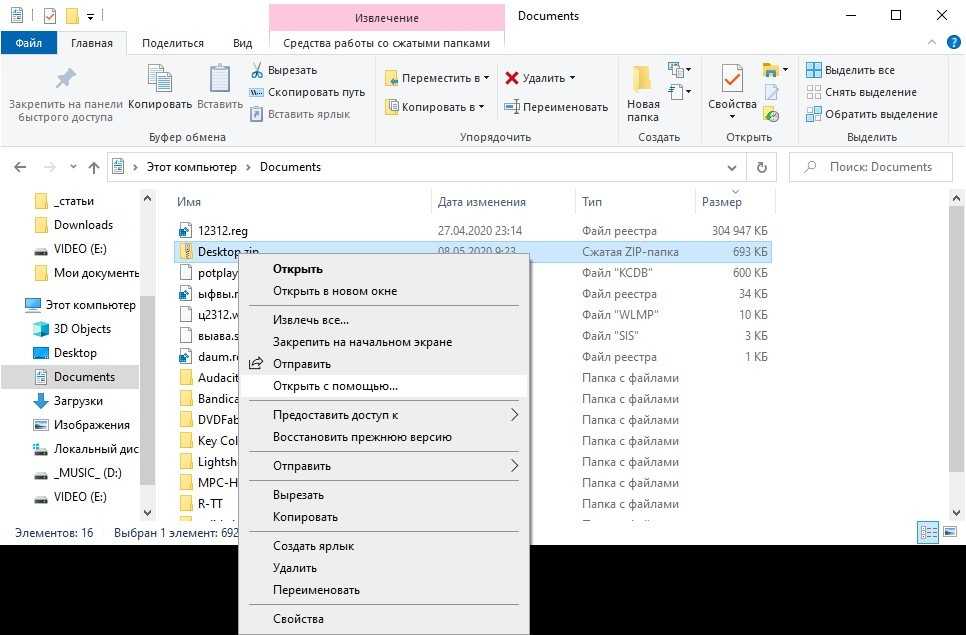
Task: Choose Открыть in the context menu
Action: pyautogui.click(x=383, y=269)
